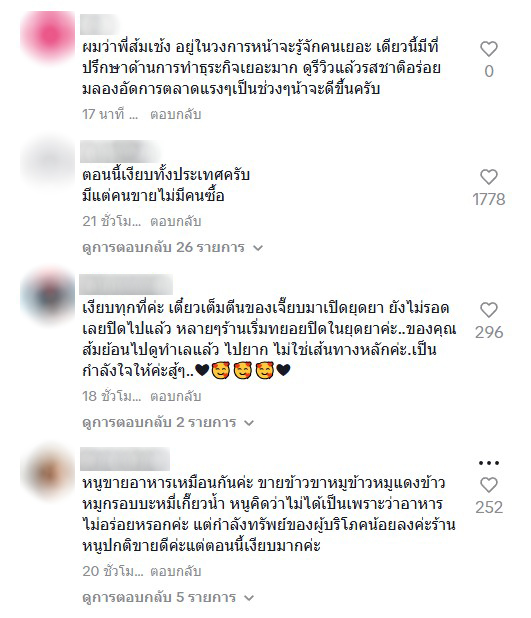
Task: Like the comment with 296 likes
Action: (489, 310)
